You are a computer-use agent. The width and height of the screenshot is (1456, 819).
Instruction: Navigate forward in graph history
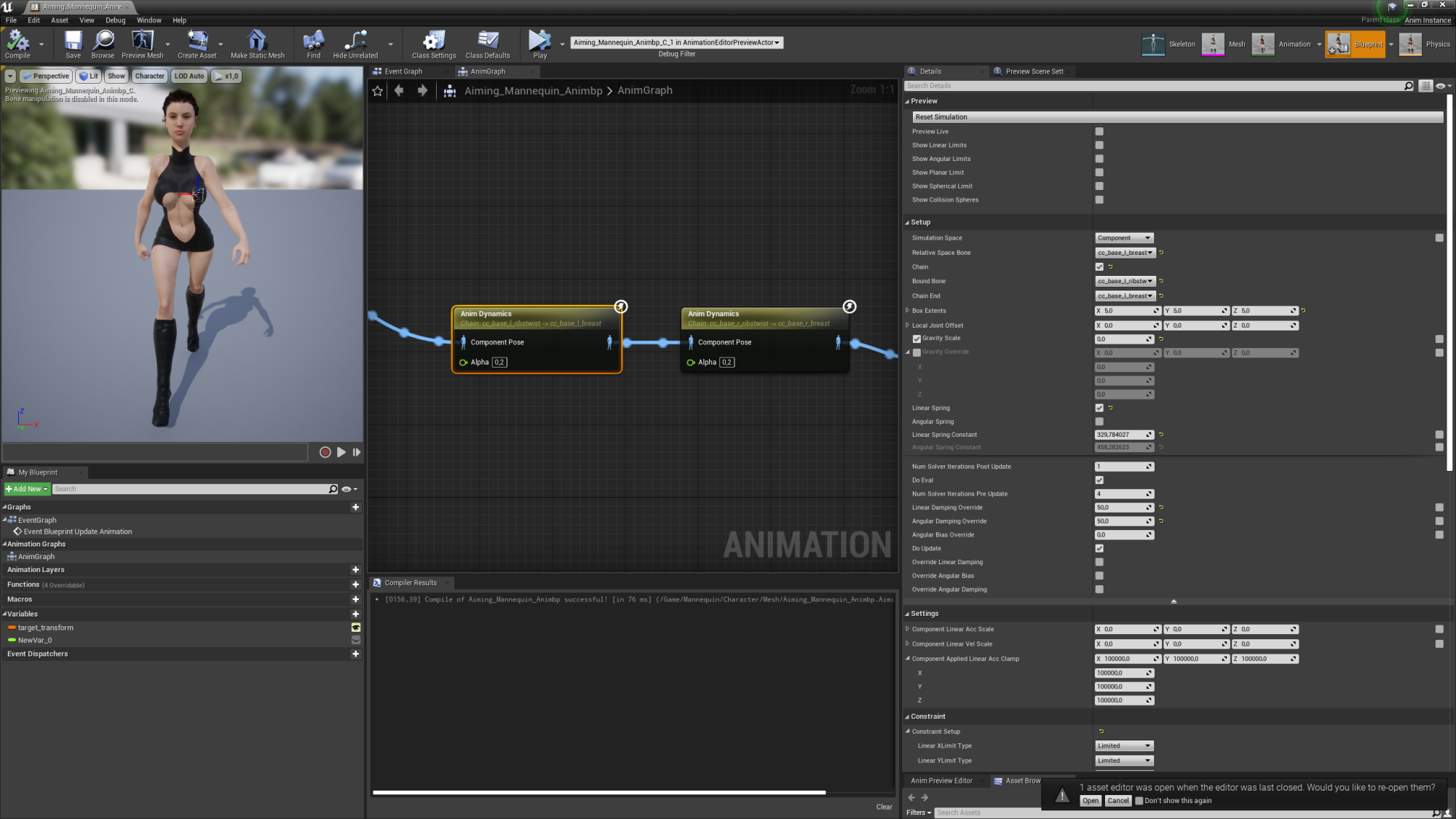click(422, 91)
